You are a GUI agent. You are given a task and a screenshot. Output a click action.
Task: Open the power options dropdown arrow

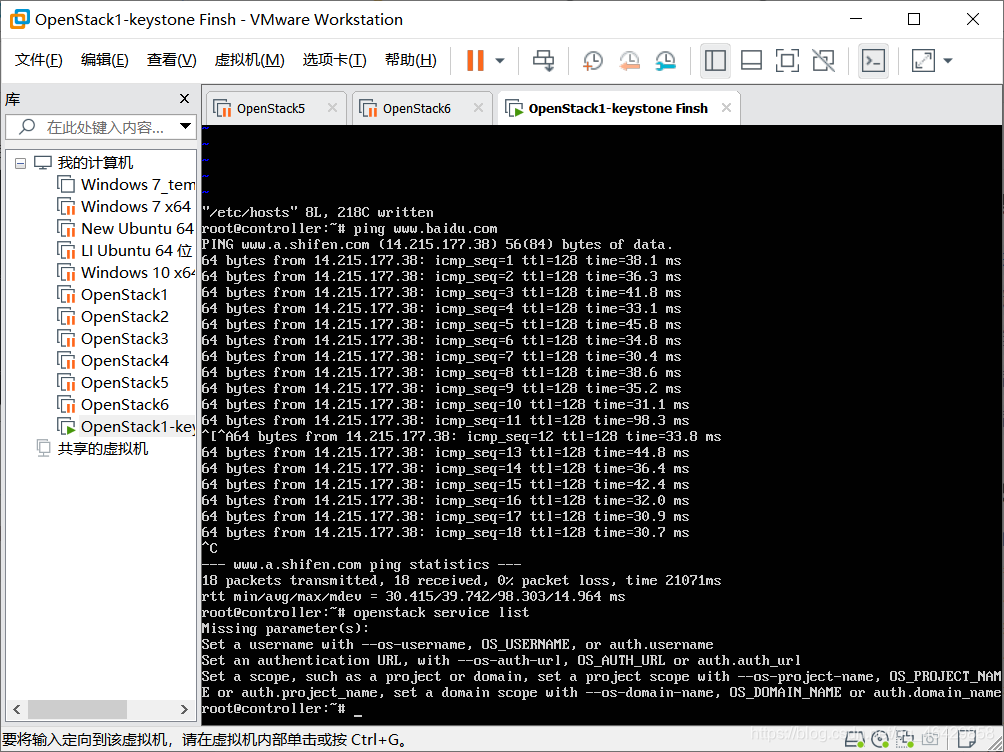pos(500,61)
